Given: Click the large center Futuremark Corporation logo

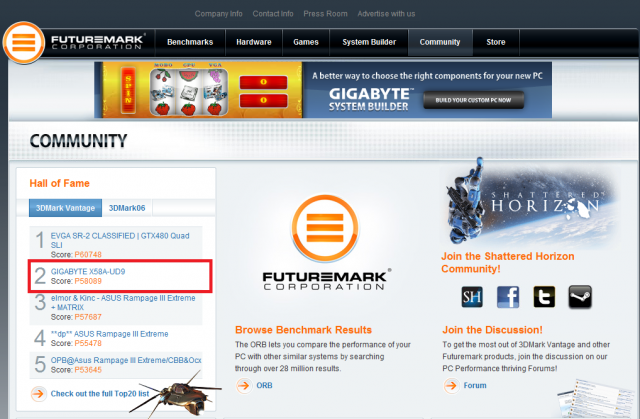Looking at the screenshot, I should tap(325, 243).
